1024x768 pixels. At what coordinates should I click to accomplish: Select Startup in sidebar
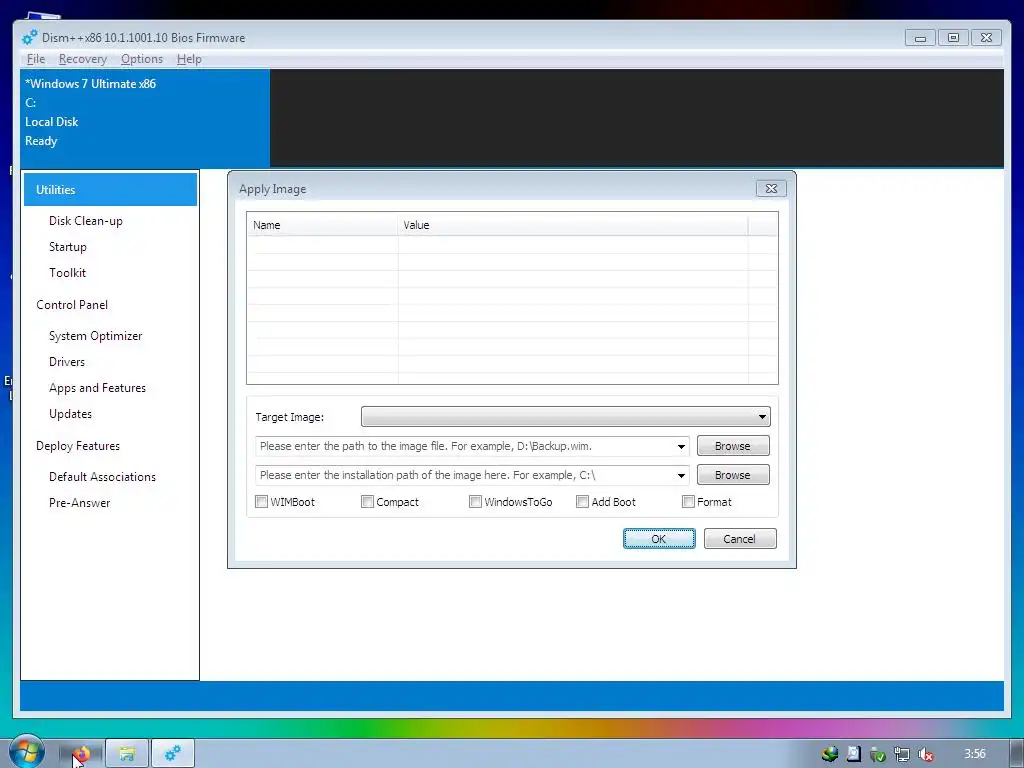[x=68, y=247]
